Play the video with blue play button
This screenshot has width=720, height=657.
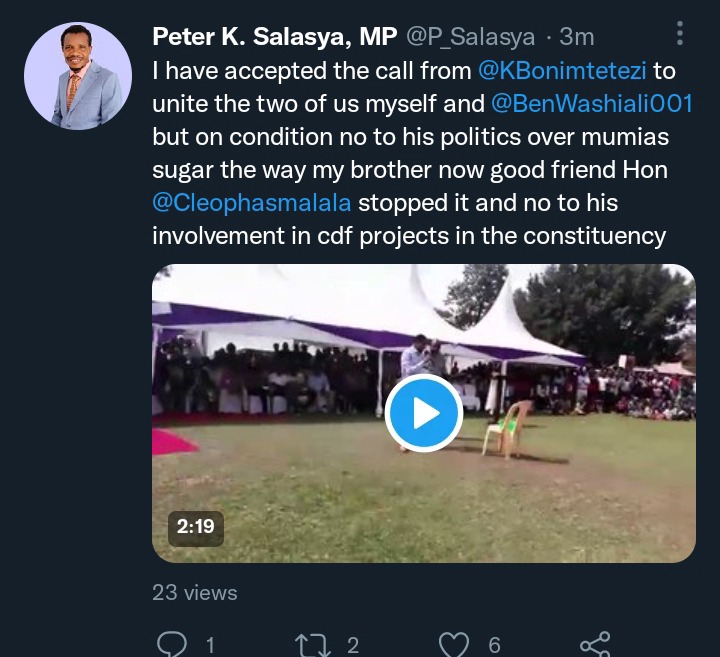(x=424, y=413)
